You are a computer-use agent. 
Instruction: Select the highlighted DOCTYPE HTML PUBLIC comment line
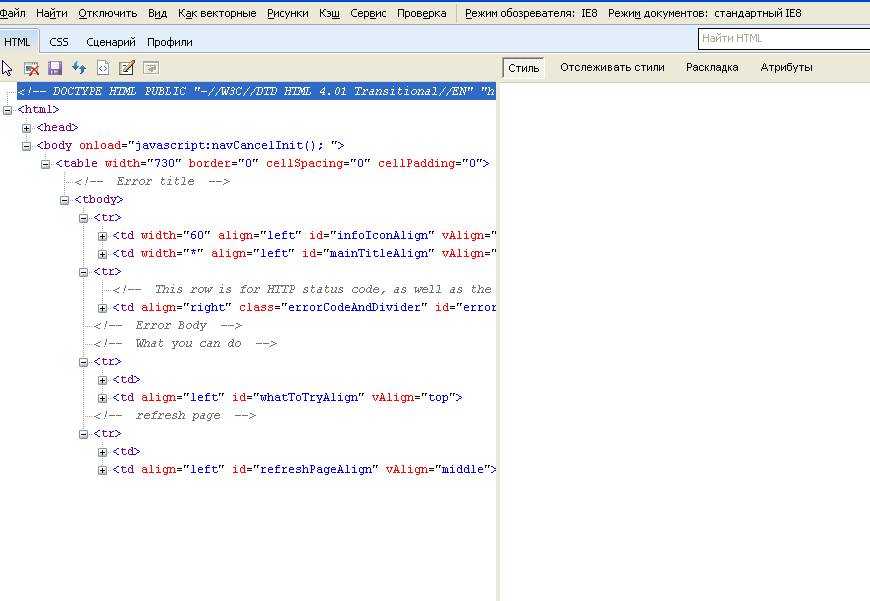tap(256, 91)
